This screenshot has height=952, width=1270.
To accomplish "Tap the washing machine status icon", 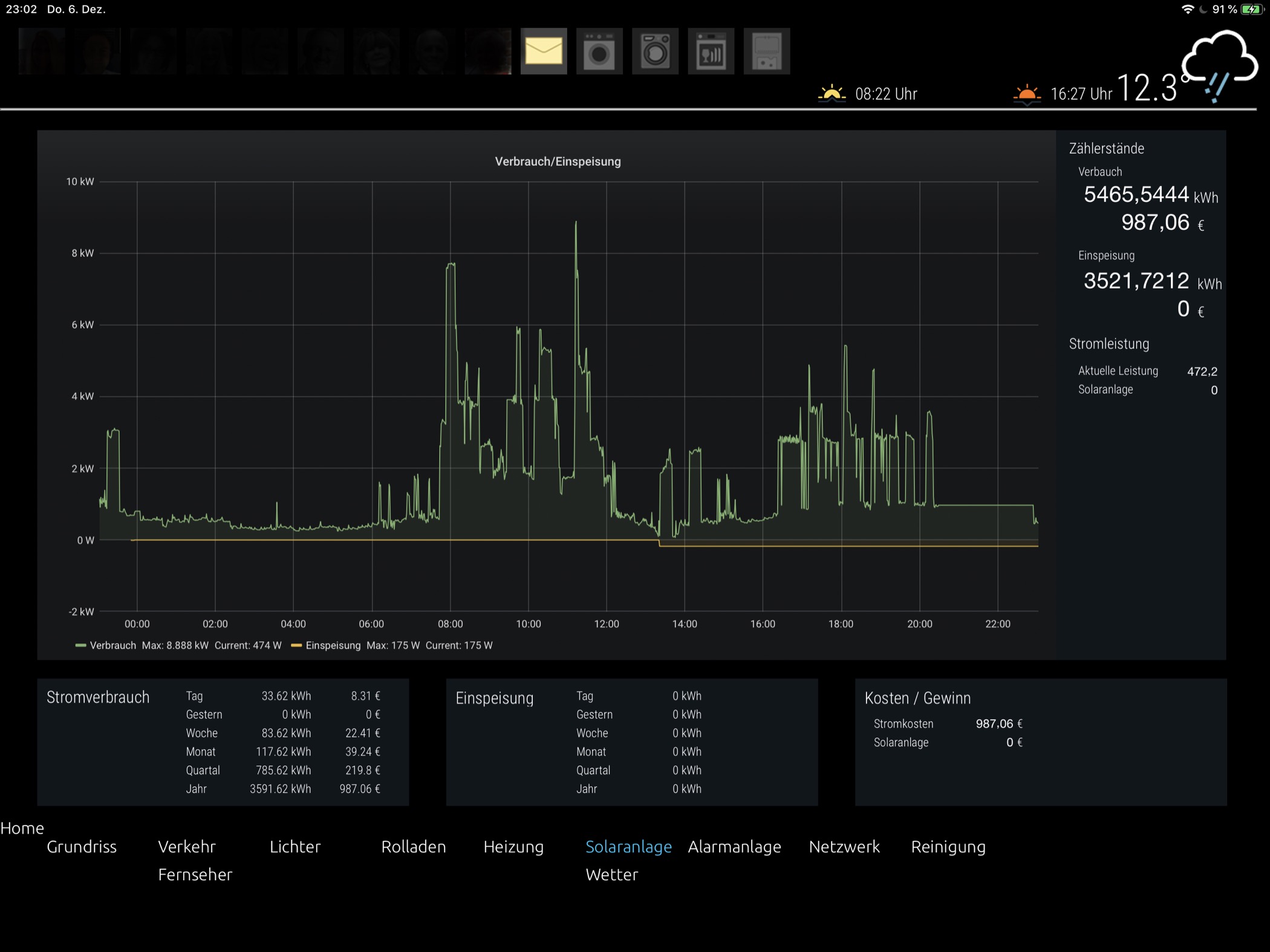I will point(599,51).
